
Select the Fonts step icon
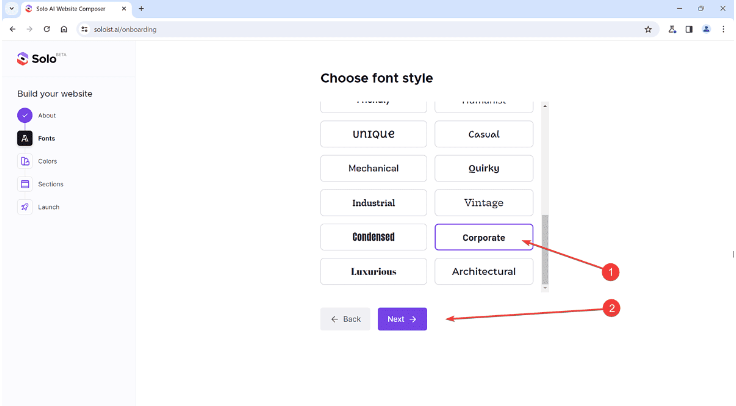point(25,138)
